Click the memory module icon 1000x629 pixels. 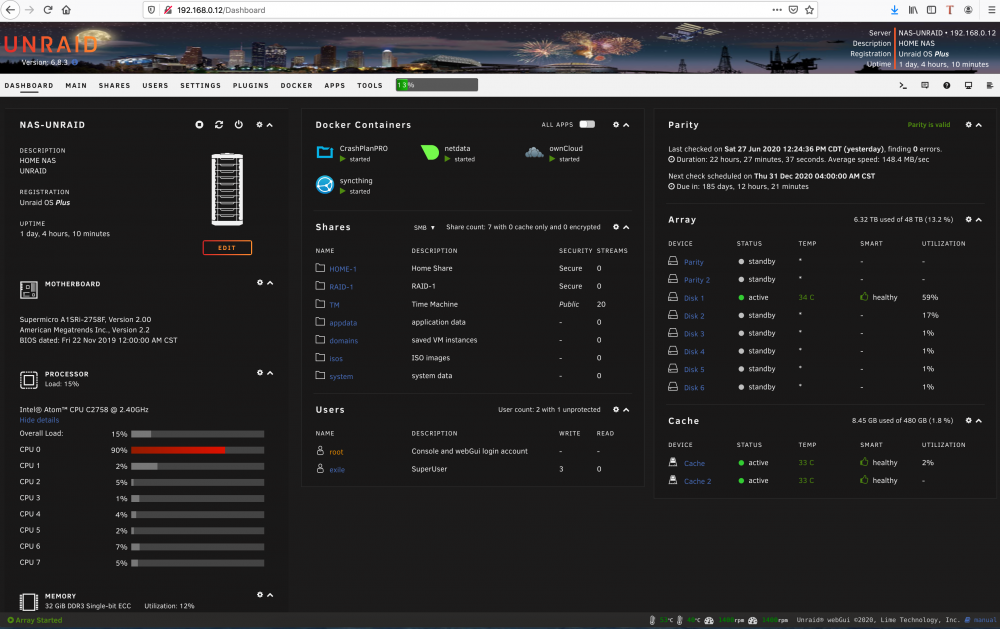pyautogui.click(x=29, y=602)
